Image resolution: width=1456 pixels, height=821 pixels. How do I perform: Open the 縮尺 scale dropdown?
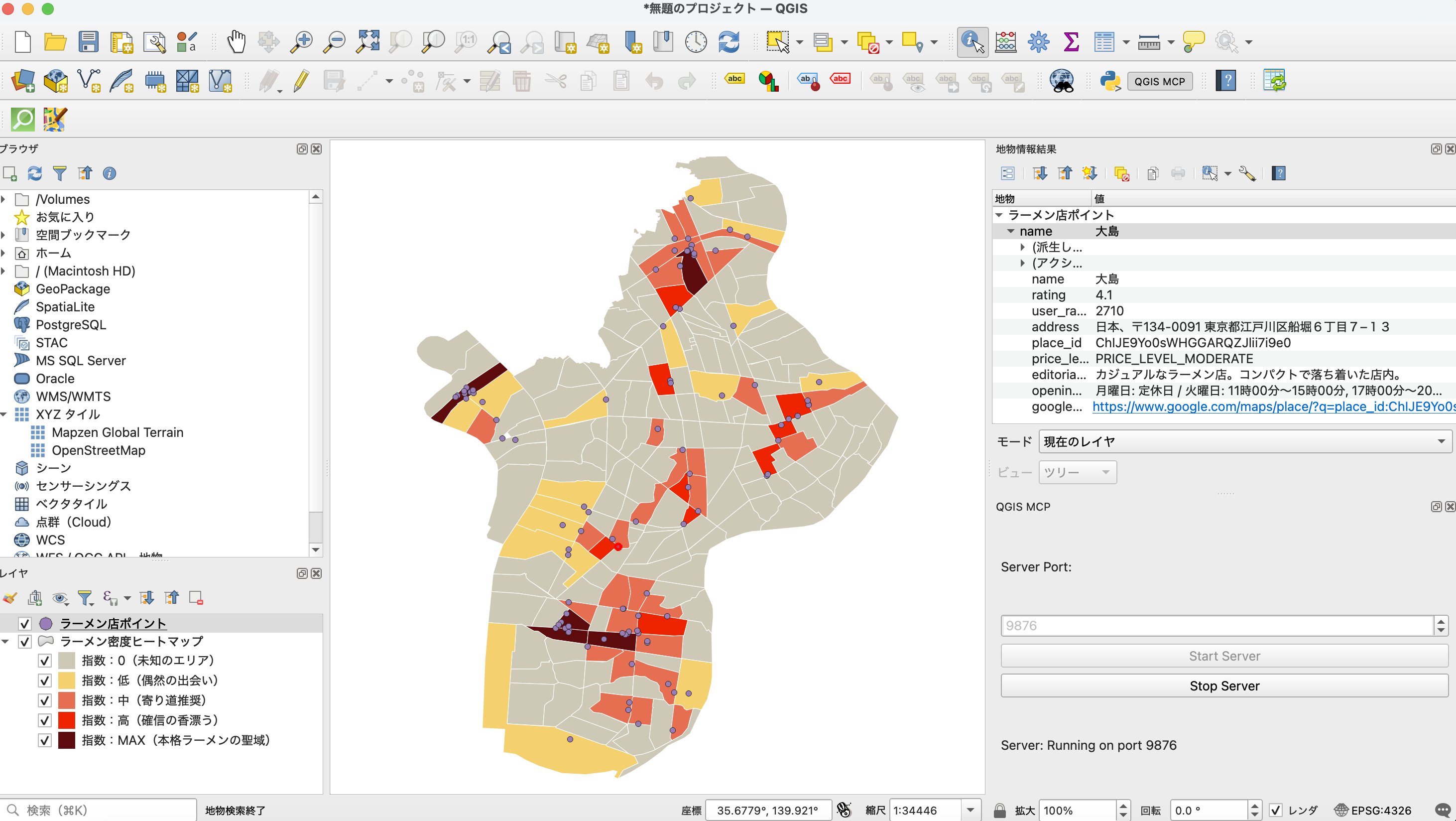[971, 810]
